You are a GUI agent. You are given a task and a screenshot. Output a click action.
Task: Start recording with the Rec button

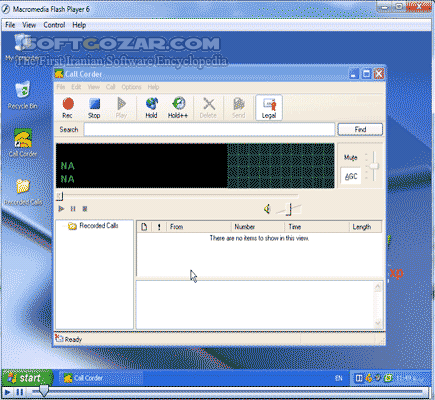coord(68,107)
